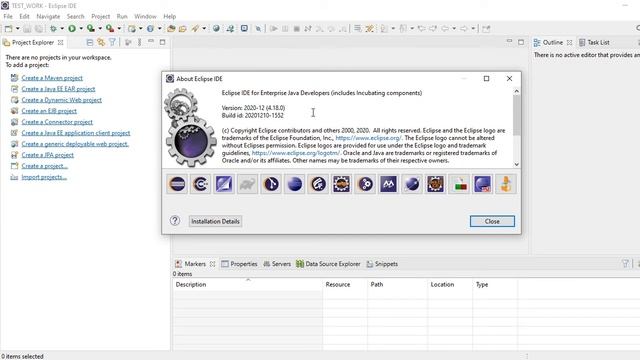Click About dialog scrollbar up arrow
Screen dimensions: 640x360
(x=516, y=91)
